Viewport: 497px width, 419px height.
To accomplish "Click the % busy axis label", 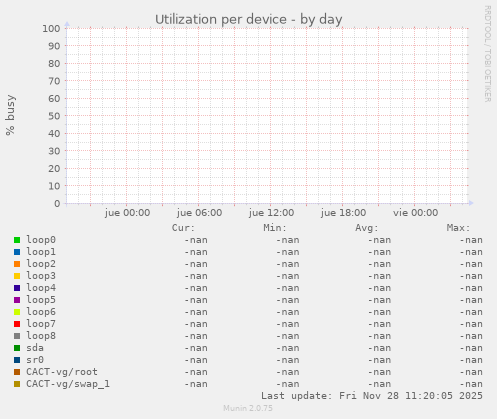I will [10, 115].
